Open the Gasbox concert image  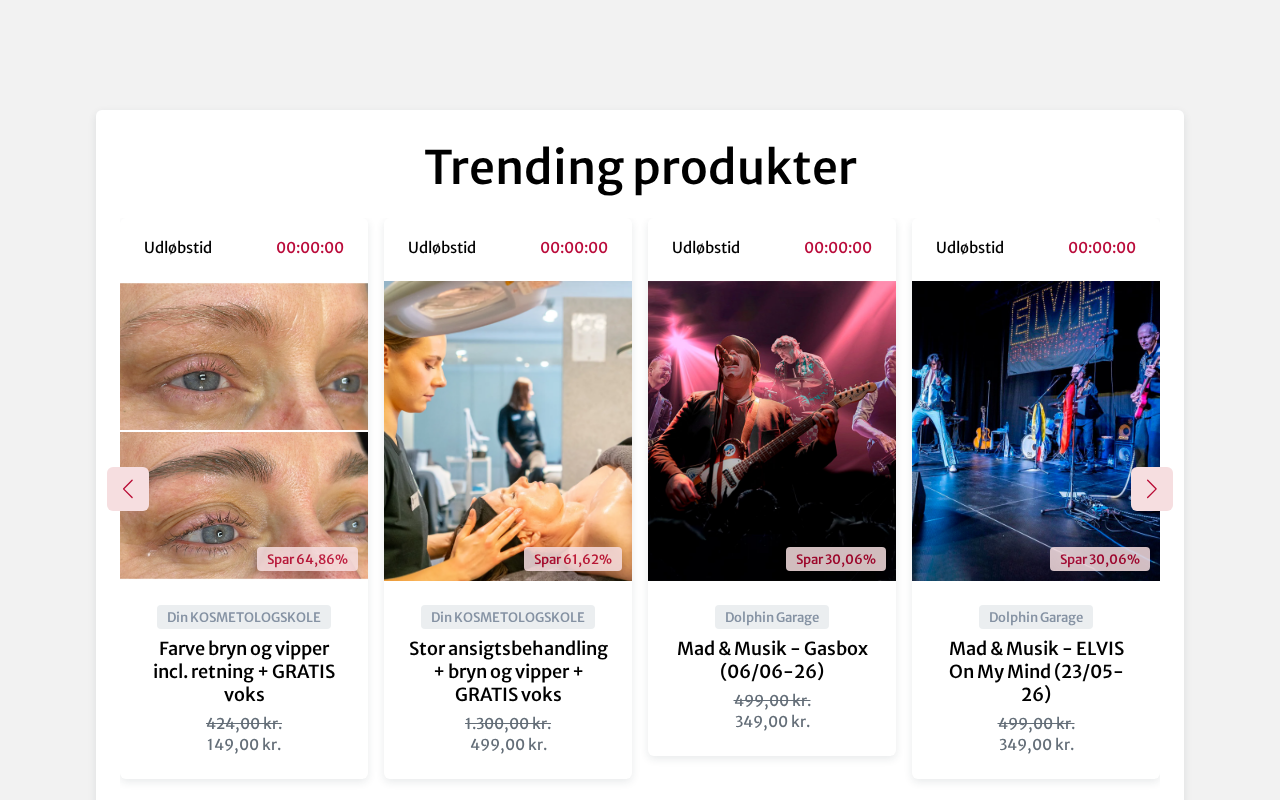[772, 431]
